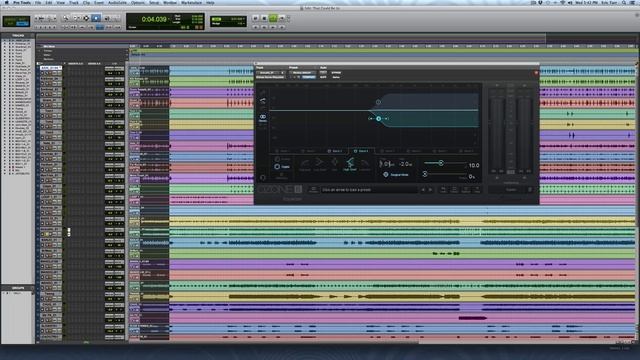Open the plug-in Preset dropdown
Viewport: 640px width, 360px height.
[x=302, y=73]
